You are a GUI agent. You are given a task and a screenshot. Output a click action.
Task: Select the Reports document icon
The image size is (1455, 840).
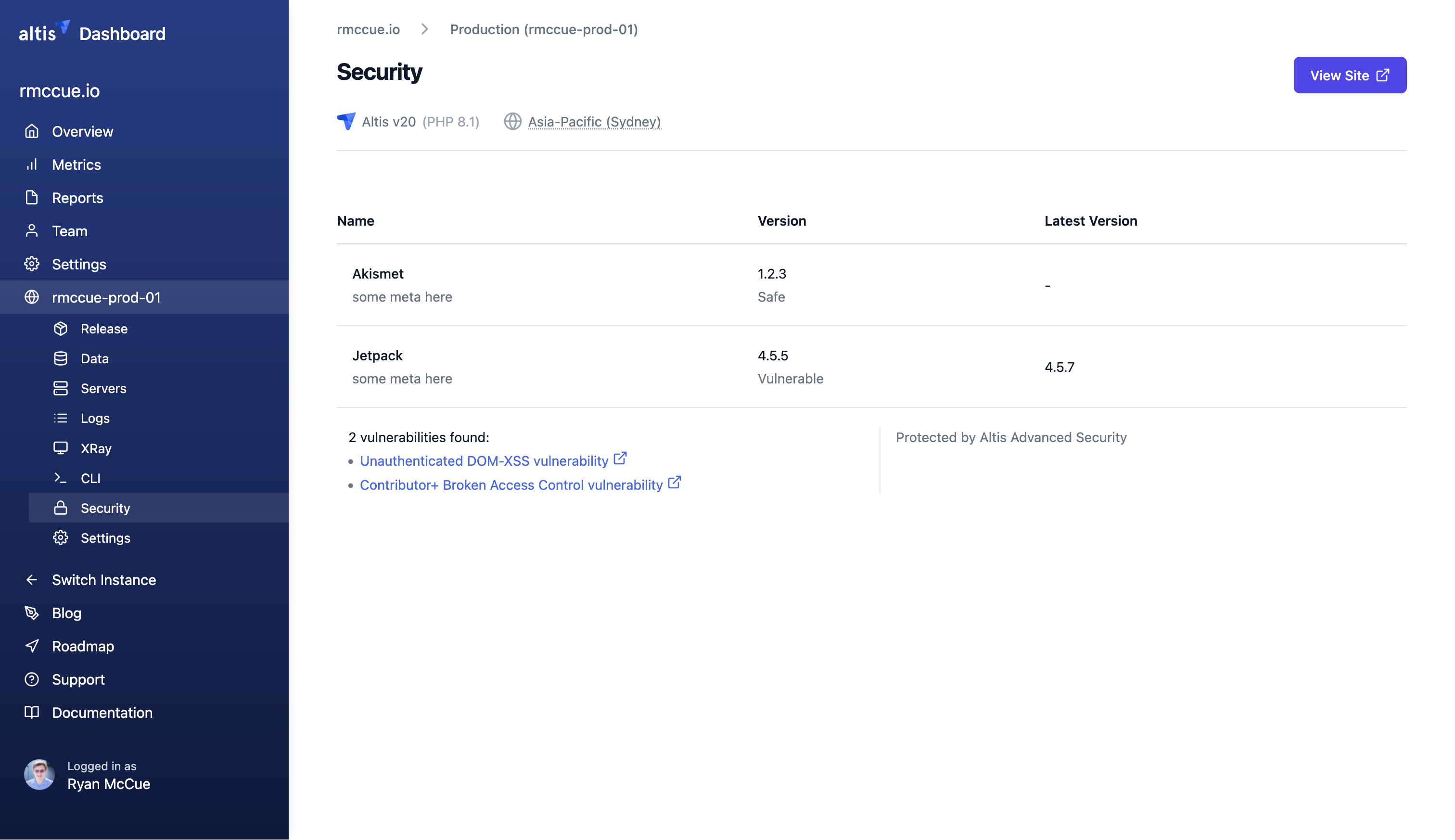click(32, 197)
